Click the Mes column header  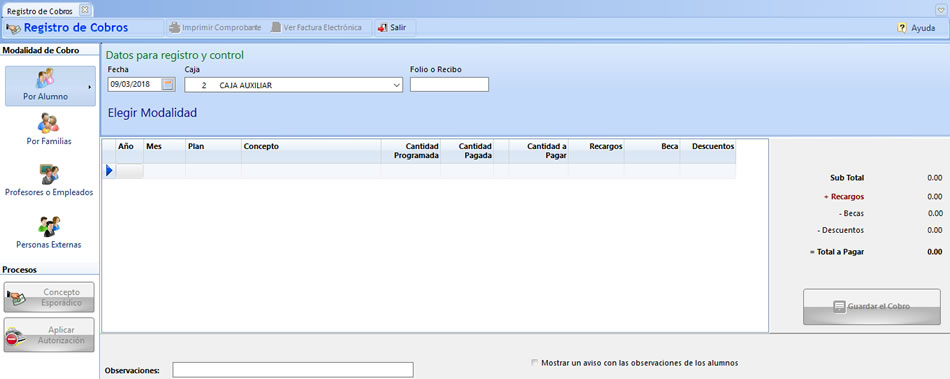pos(164,151)
